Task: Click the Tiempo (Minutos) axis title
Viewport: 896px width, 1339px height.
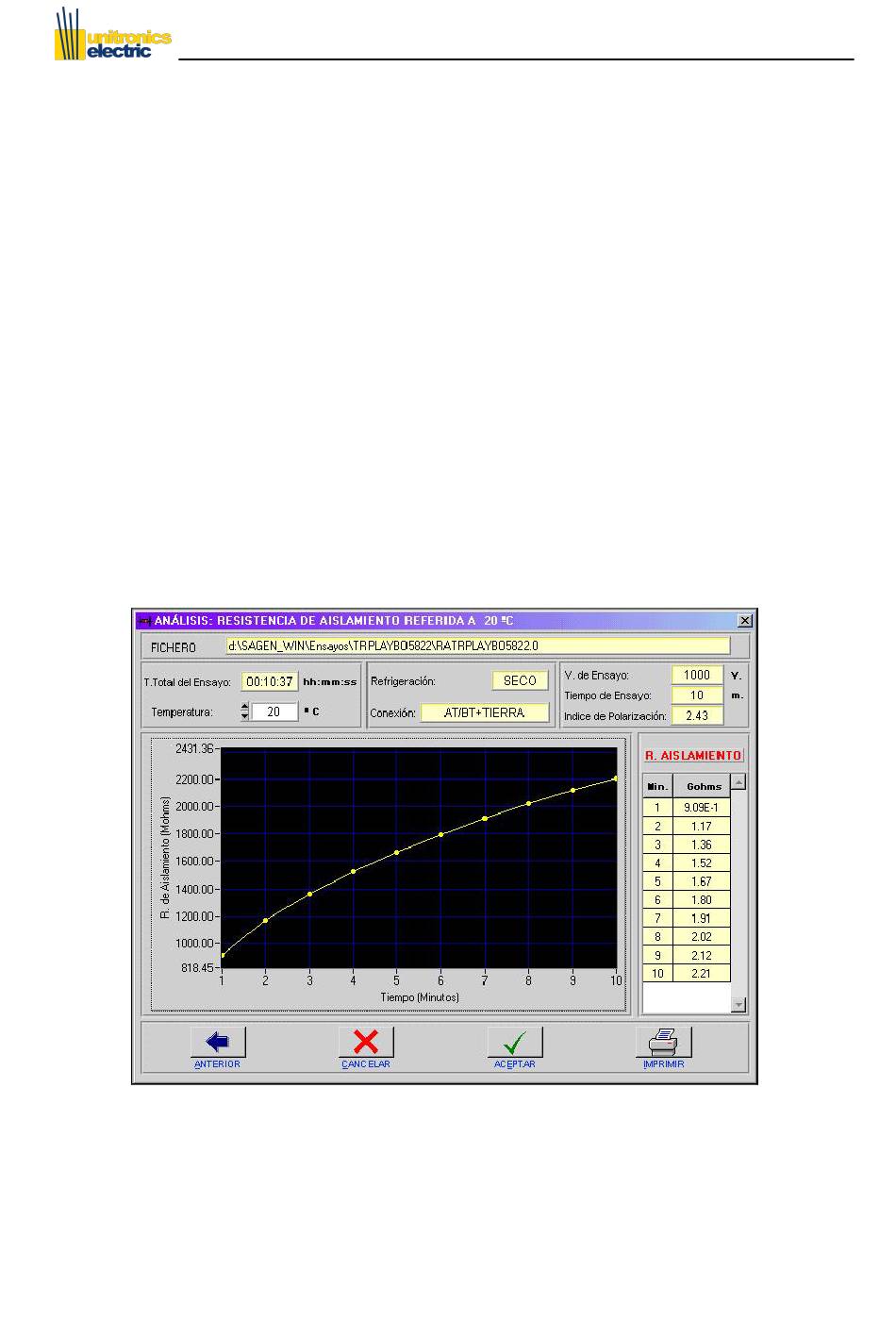Action: (x=420, y=997)
